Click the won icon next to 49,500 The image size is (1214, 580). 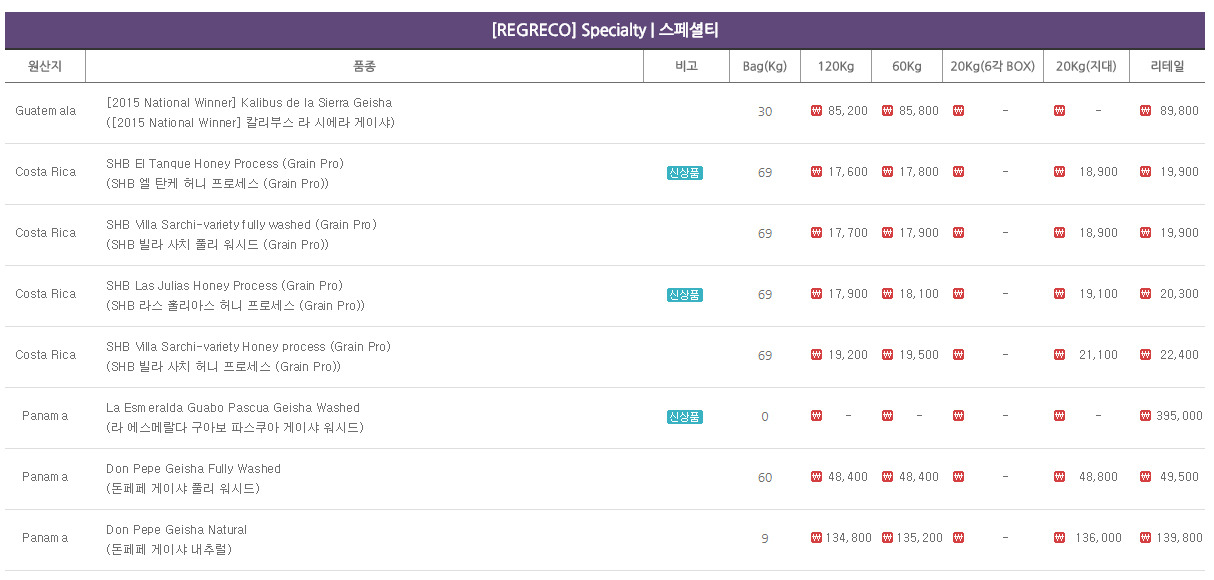point(1145,477)
